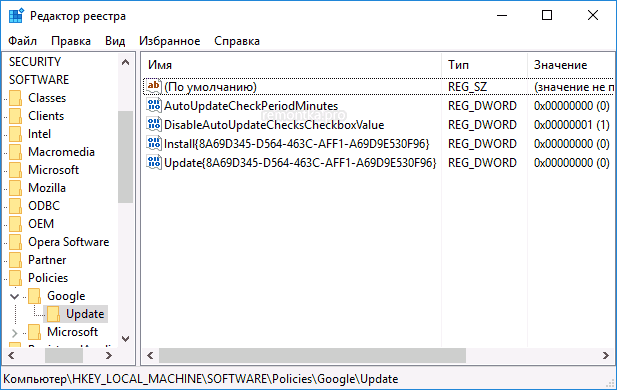Click the Registry Editor app icon in title bar
Screen dimensions: 617x390
(x=16, y=16)
